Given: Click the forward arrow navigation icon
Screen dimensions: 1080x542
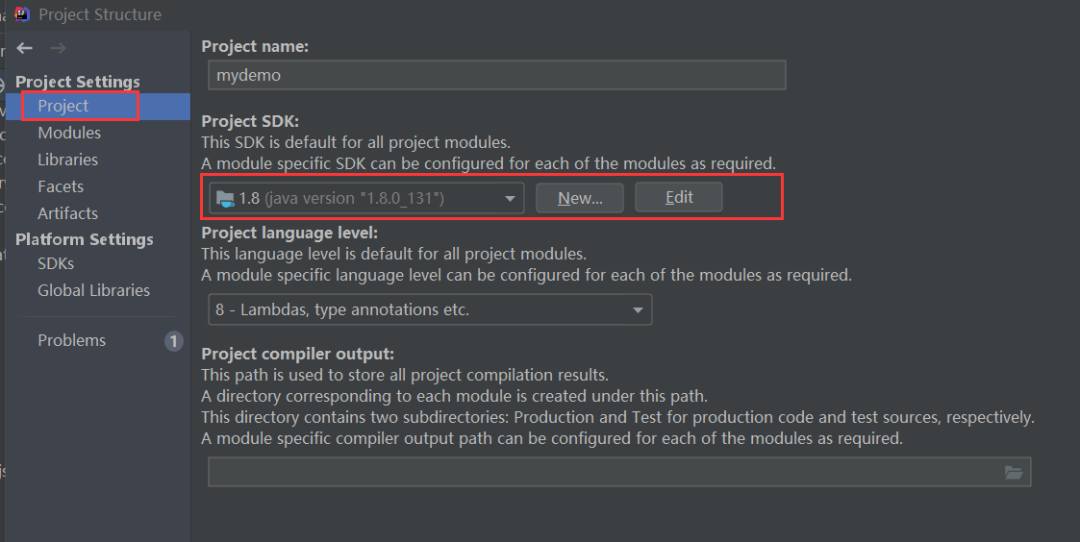Looking at the screenshot, I should point(58,48).
